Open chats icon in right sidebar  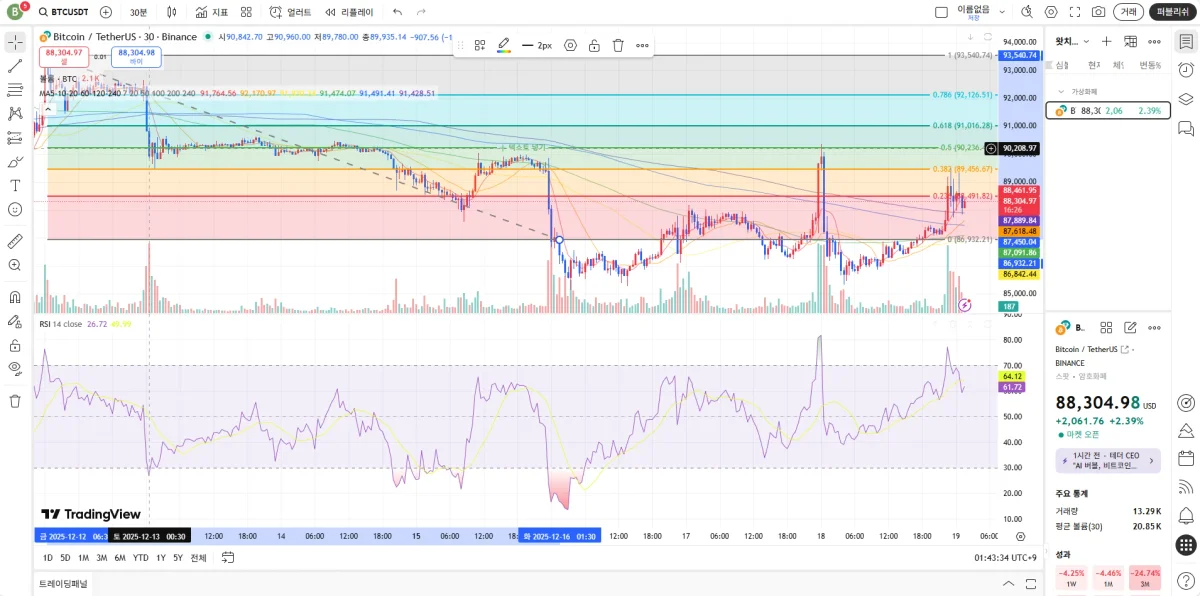coord(1186,128)
